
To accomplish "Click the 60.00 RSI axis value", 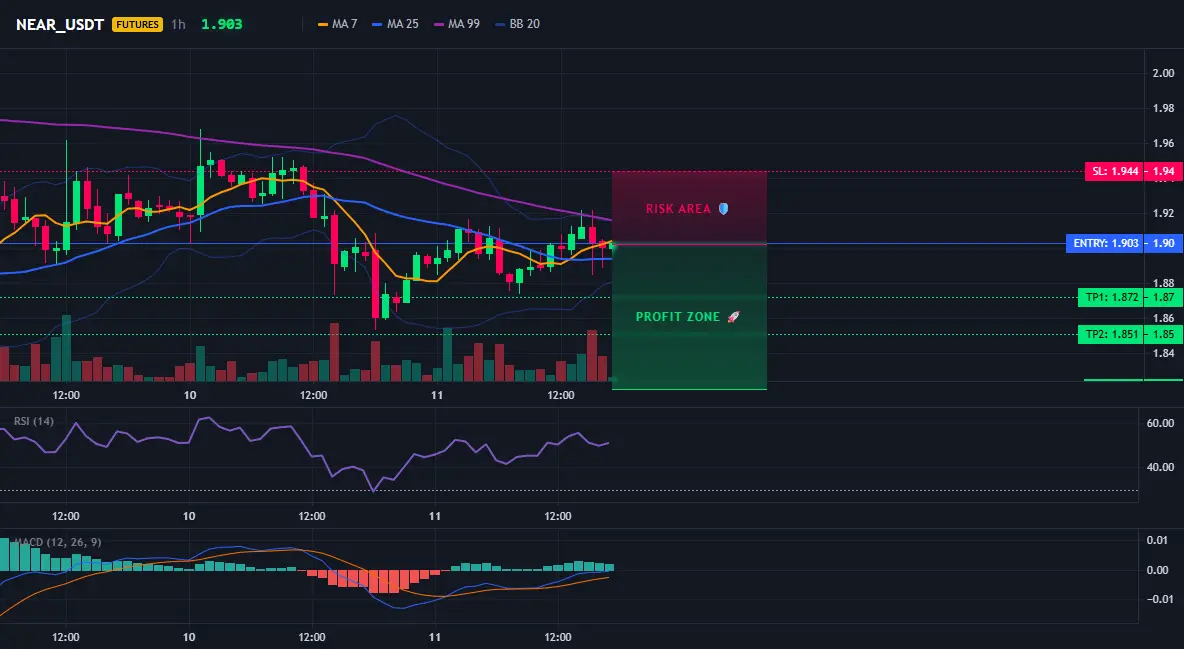I will [1161, 423].
